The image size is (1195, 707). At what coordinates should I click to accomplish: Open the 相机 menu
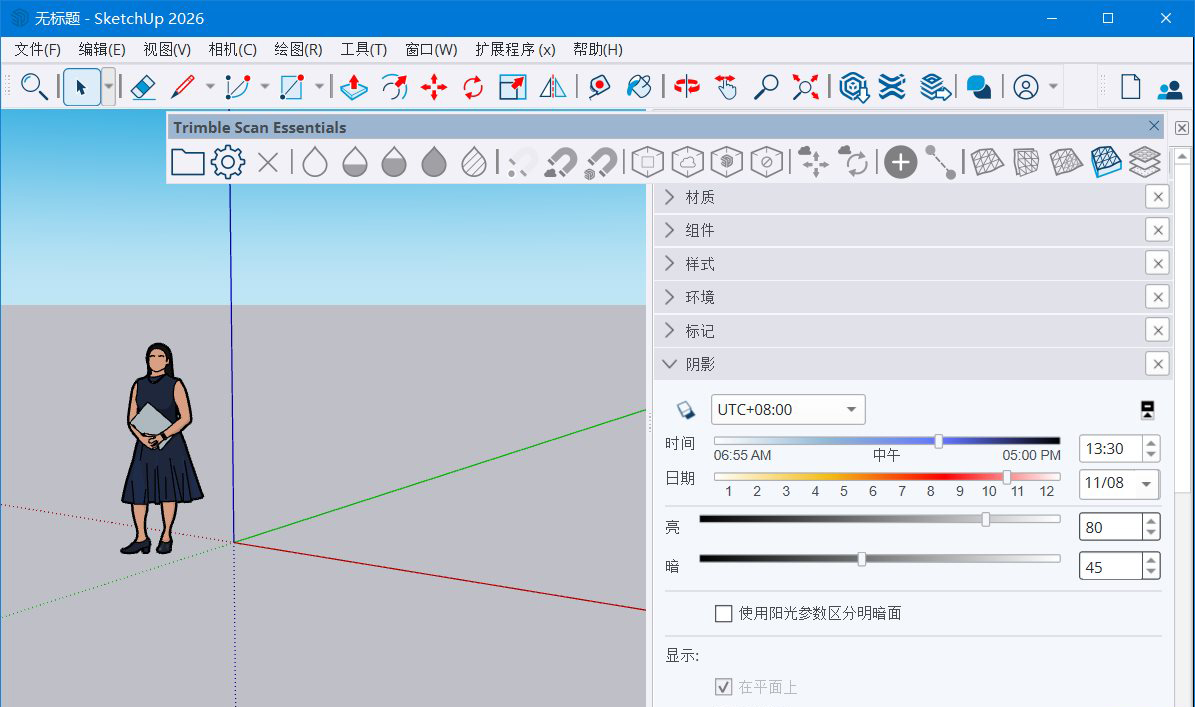pos(232,49)
